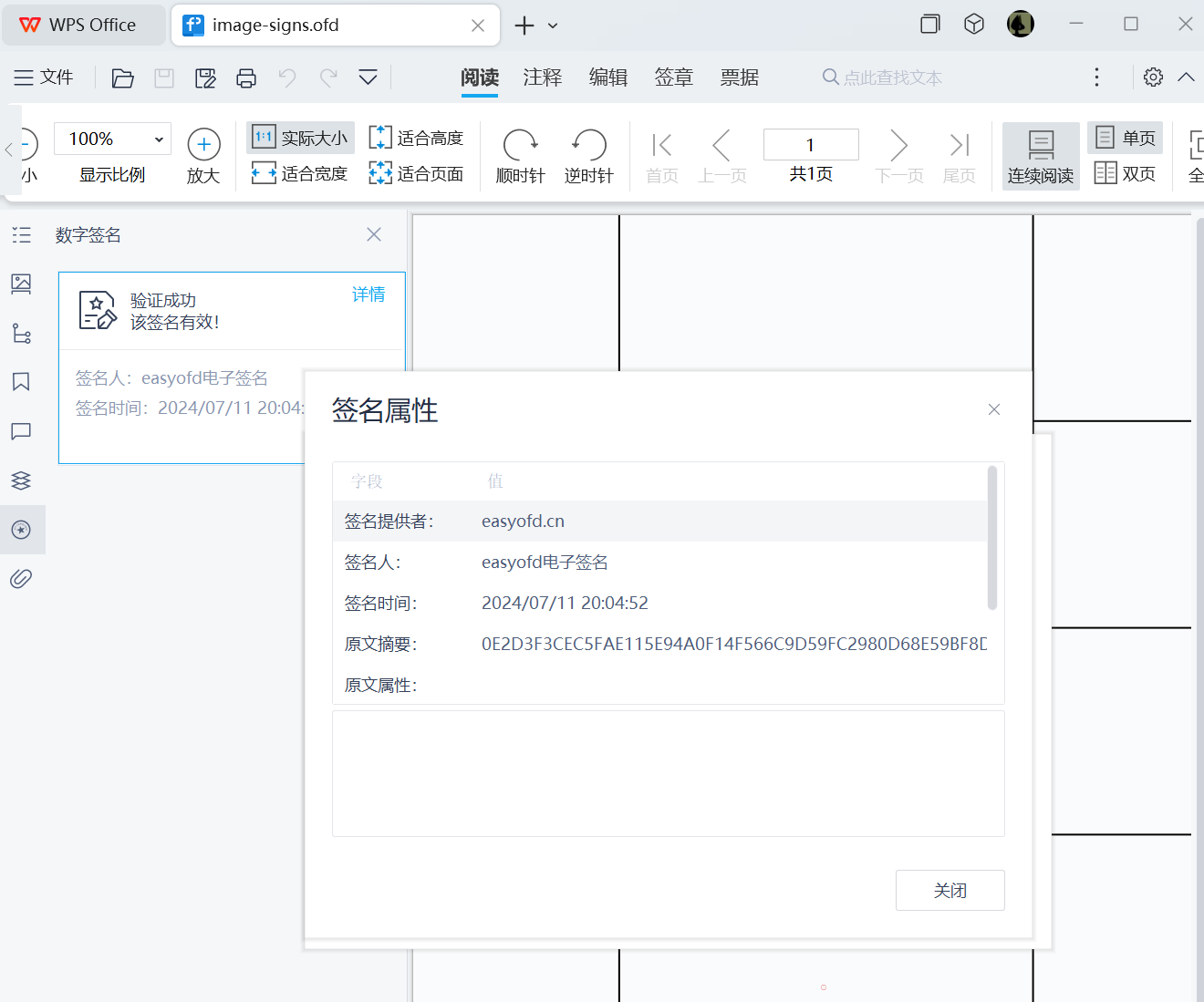Close the image-signs.ofd tab
The image size is (1204, 1002).
477,26
